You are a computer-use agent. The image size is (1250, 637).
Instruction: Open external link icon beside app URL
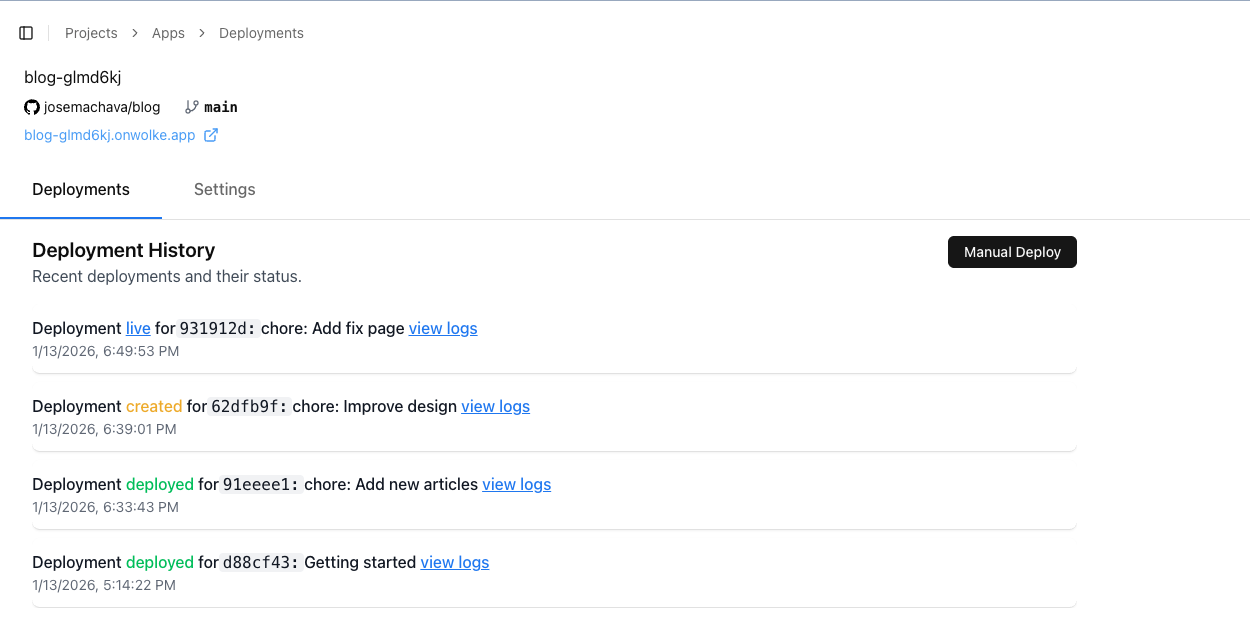[x=211, y=135]
